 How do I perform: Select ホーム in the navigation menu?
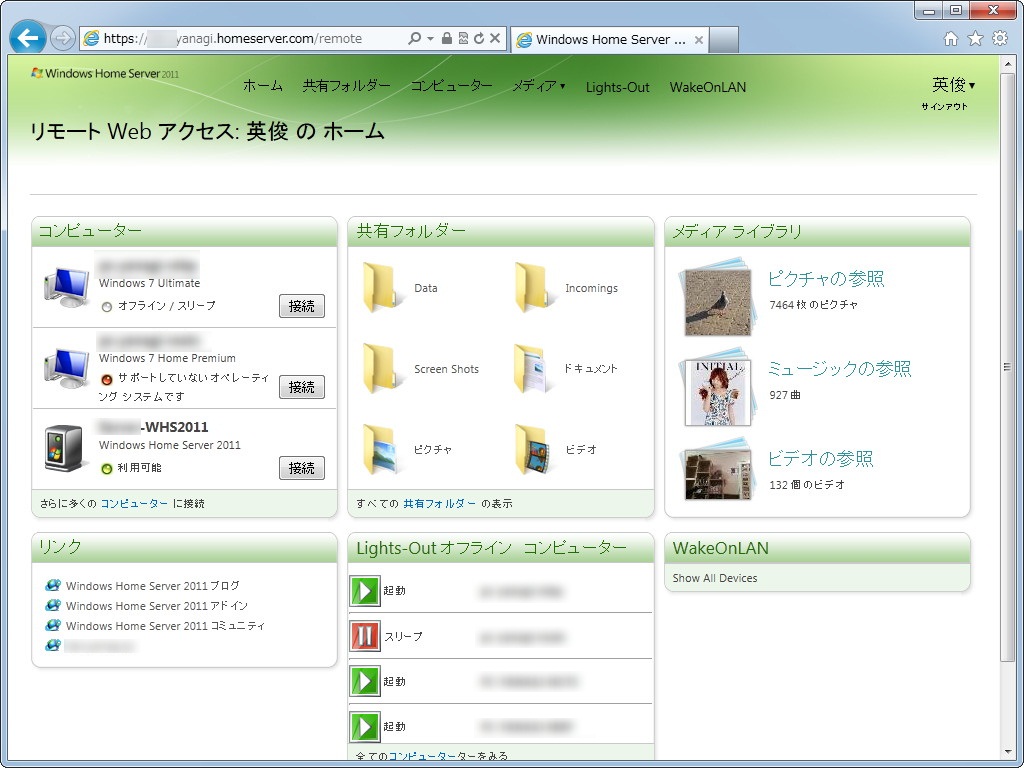pyautogui.click(x=262, y=87)
